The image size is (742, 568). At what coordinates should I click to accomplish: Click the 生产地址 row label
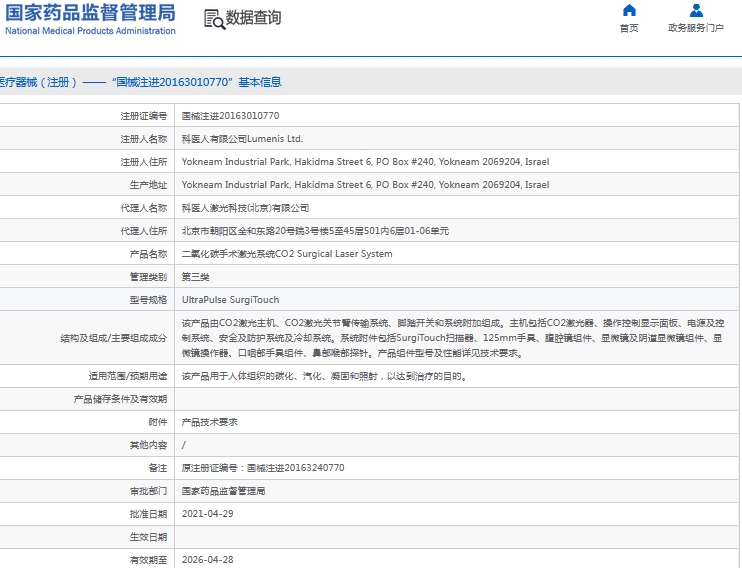click(x=148, y=185)
